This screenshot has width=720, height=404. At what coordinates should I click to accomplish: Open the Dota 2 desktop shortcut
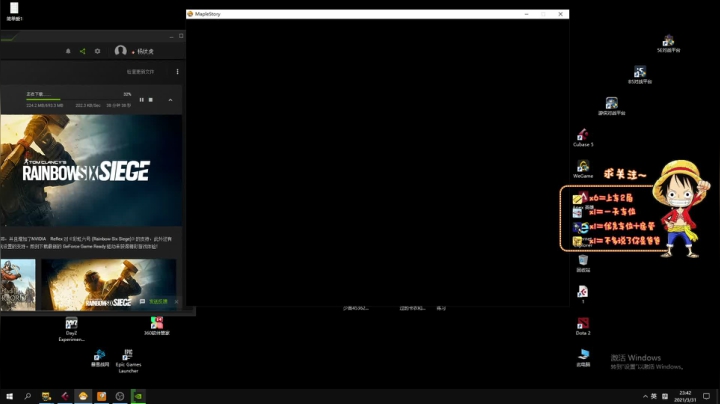[583, 326]
